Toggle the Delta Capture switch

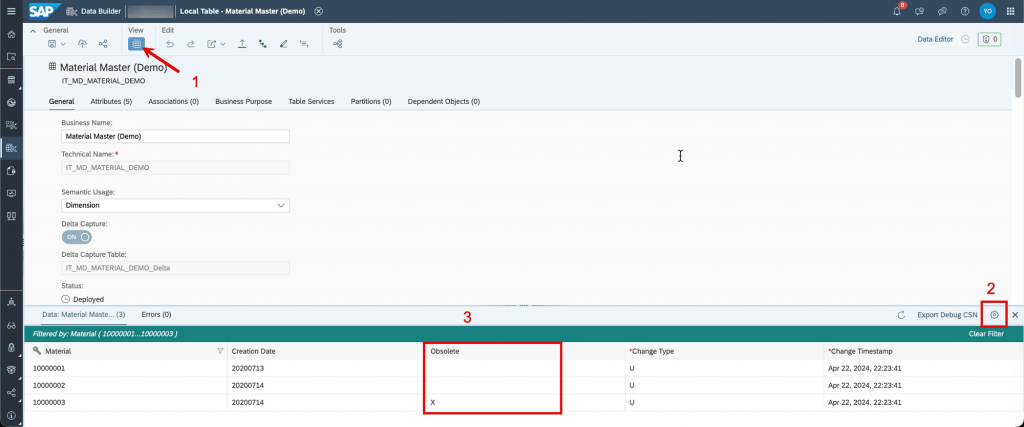point(76,237)
